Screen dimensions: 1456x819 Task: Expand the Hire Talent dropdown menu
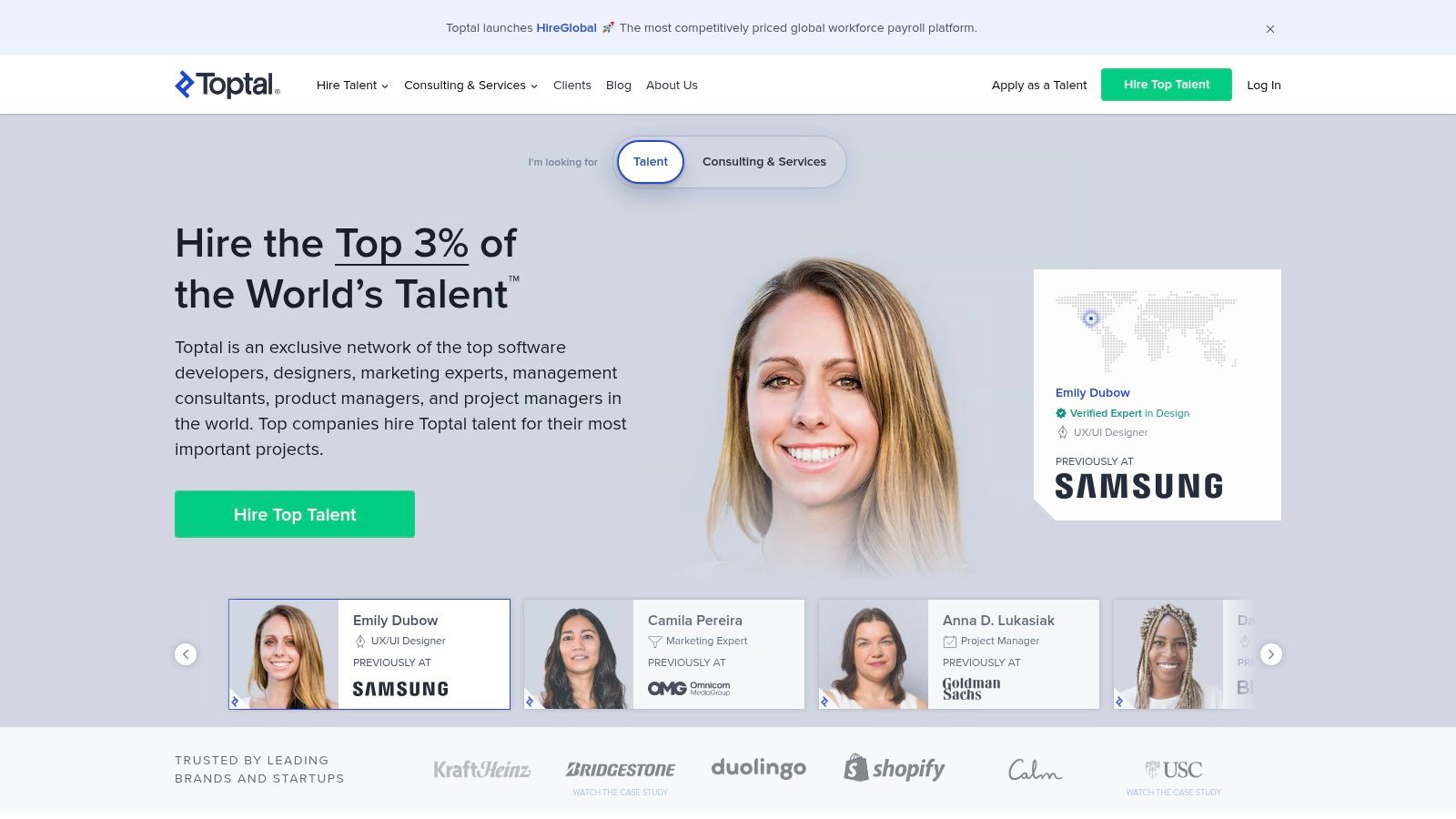click(352, 86)
